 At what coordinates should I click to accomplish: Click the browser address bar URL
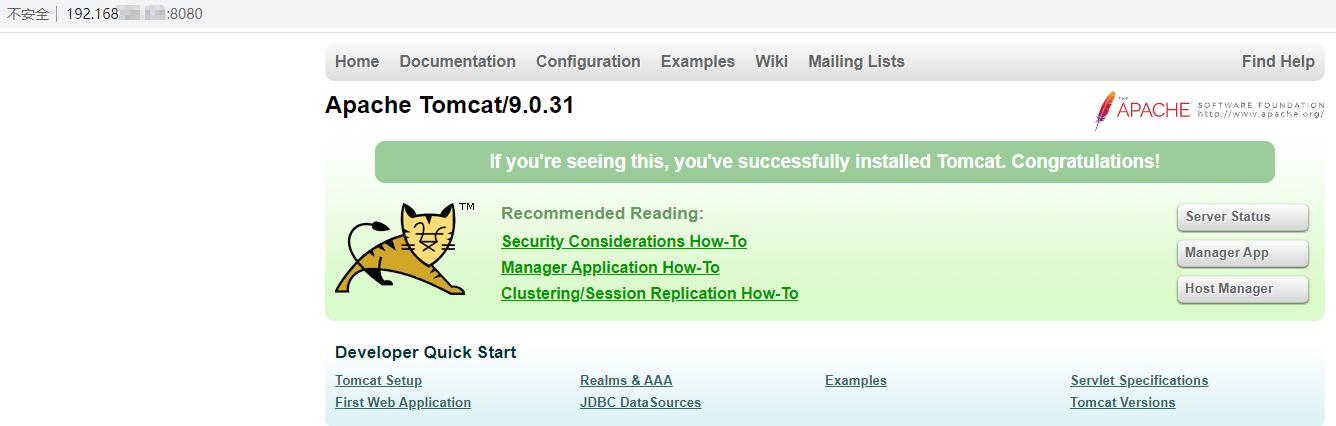pyautogui.click(x=134, y=14)
